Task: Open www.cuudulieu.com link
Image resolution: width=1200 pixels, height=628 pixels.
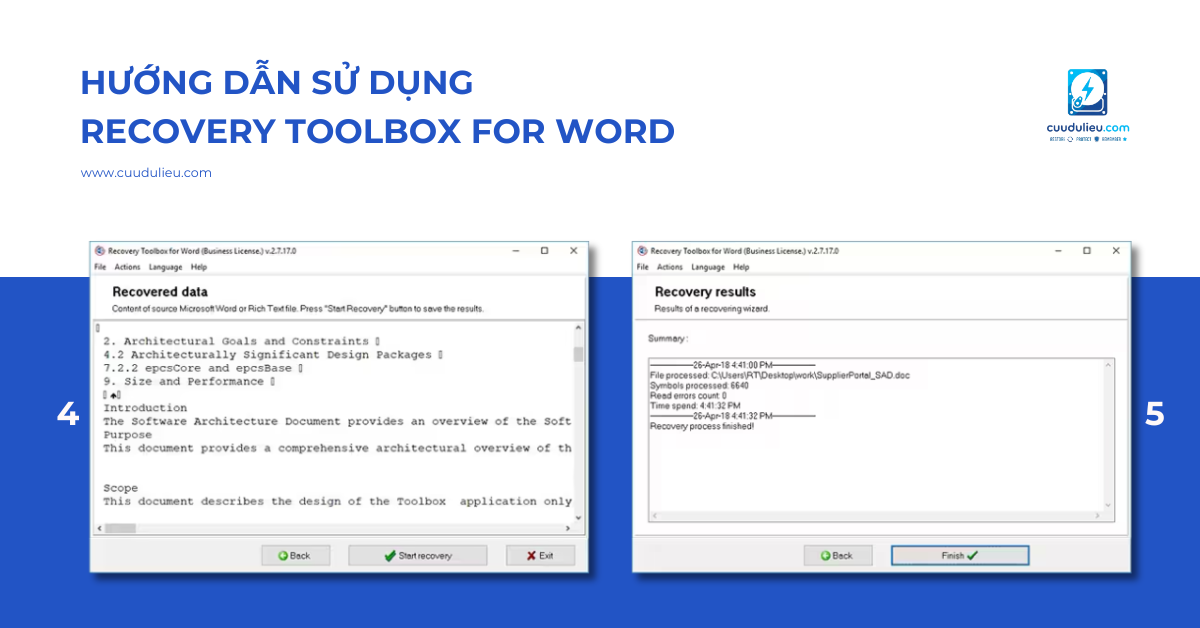Action: click(146, 172)
